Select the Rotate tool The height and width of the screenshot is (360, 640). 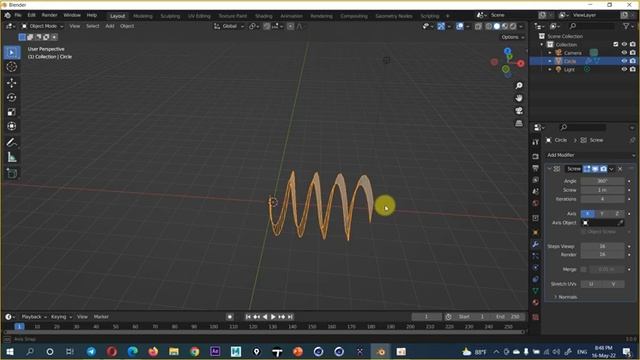11,98
